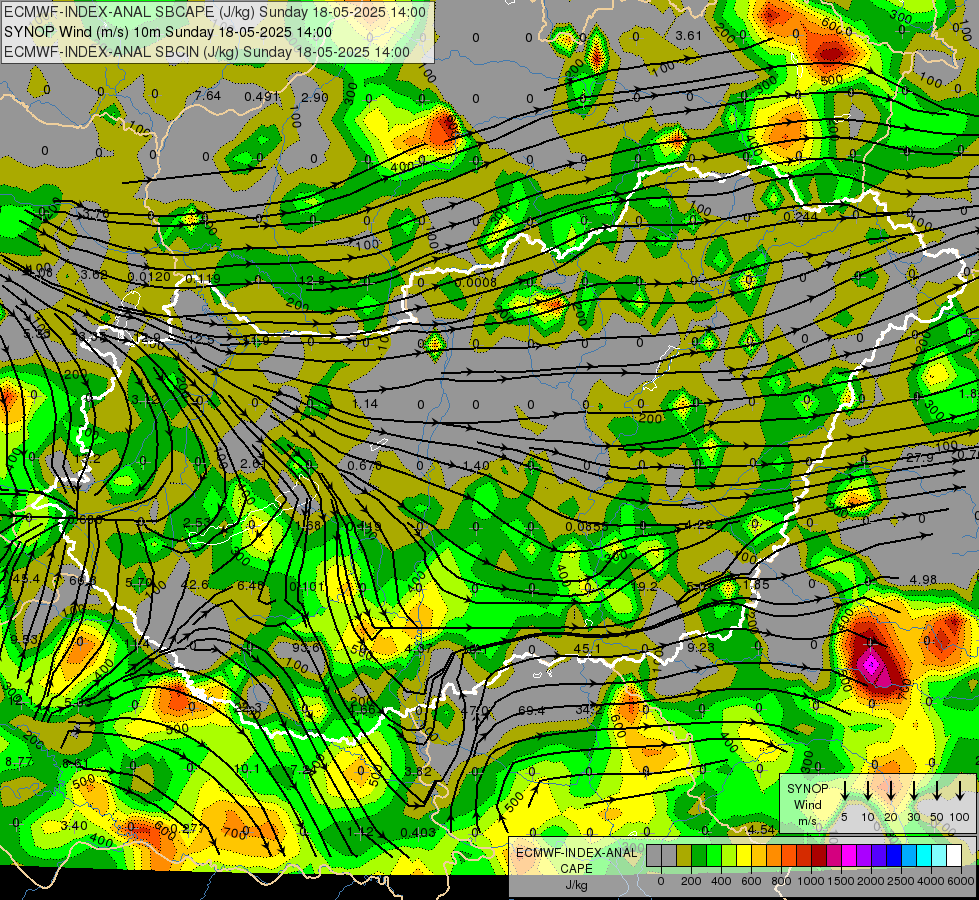Pick the bright magenta swatch in CAPE legend
The width and height of the screenshot is (979, 900).
849,856
